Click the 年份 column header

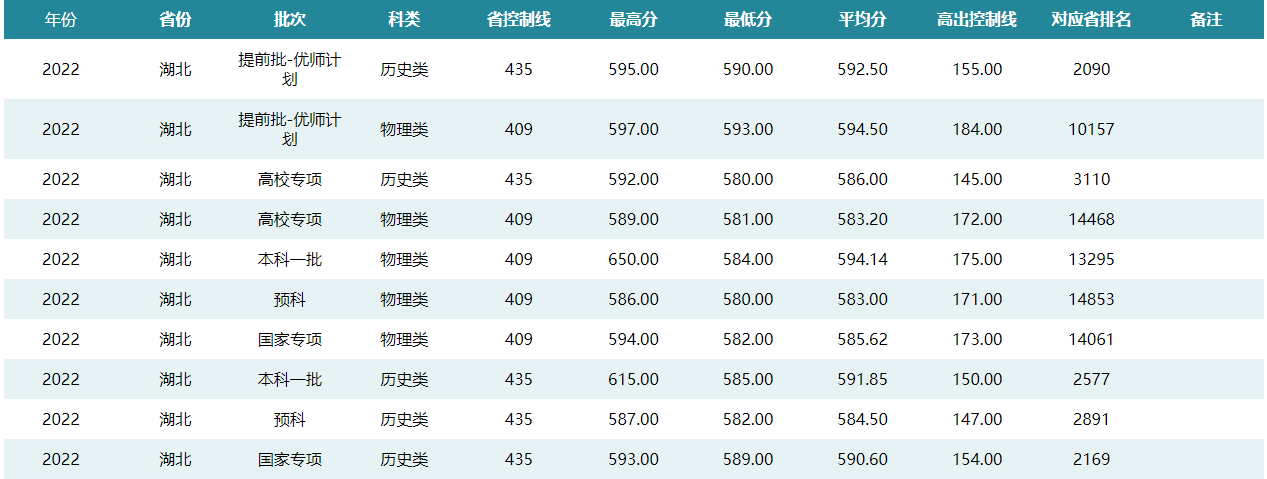[x=60, y=20]
